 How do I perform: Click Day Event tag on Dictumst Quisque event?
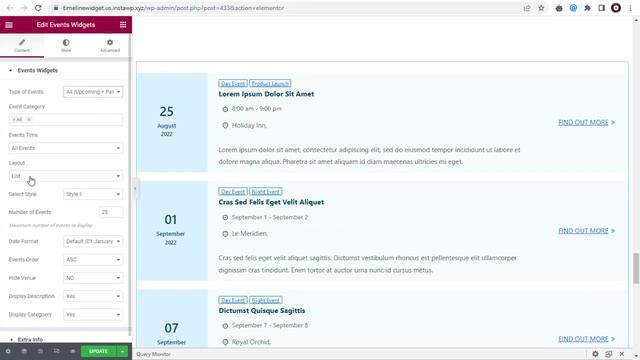[233, 300]
